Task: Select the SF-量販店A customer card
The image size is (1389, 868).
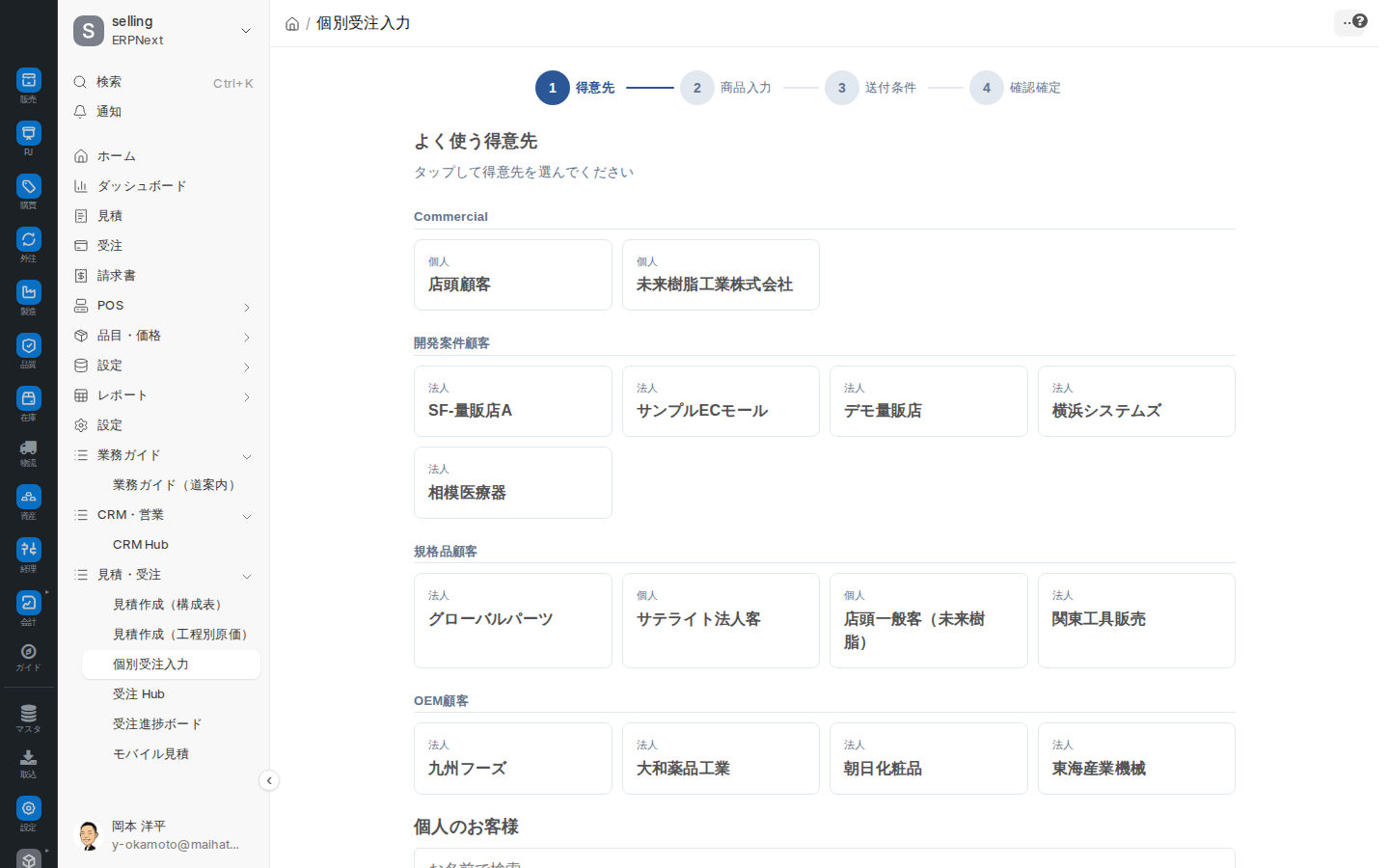Action: (513, 401)
